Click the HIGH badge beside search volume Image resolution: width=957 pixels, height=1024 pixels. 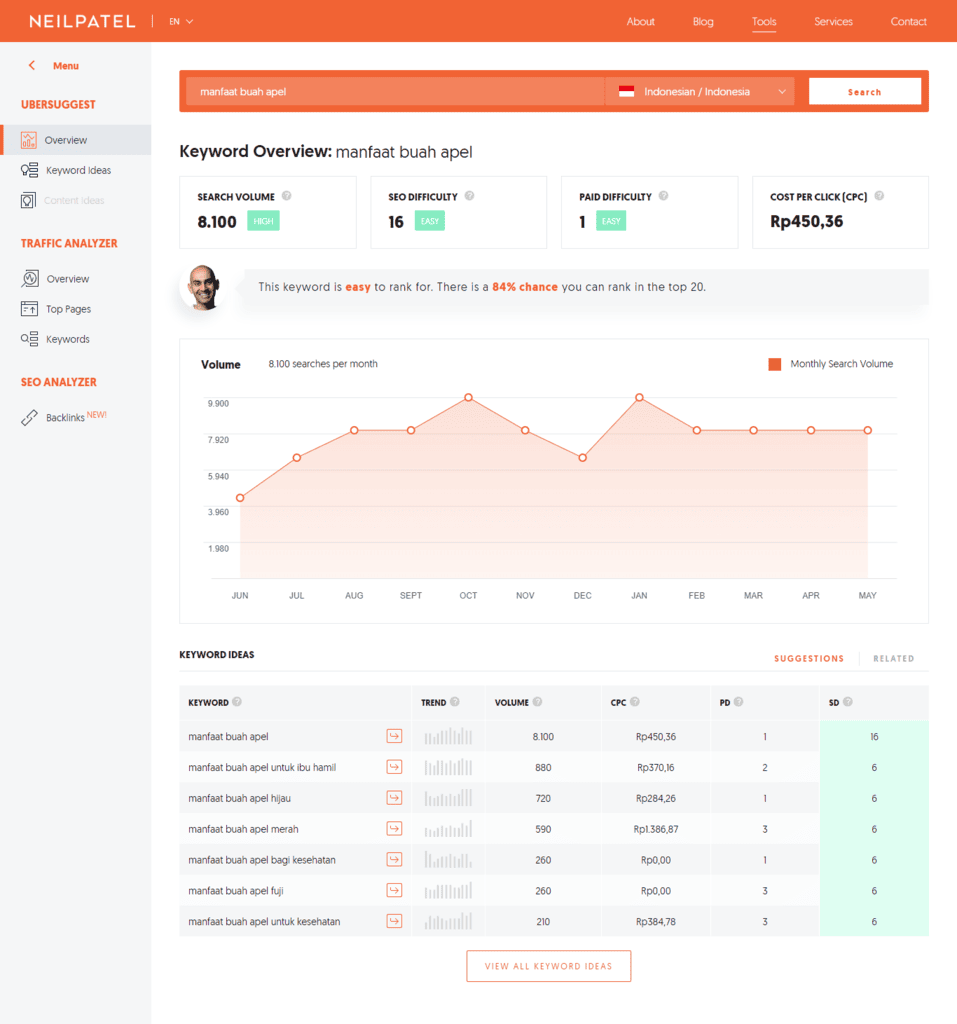point(263,221)
